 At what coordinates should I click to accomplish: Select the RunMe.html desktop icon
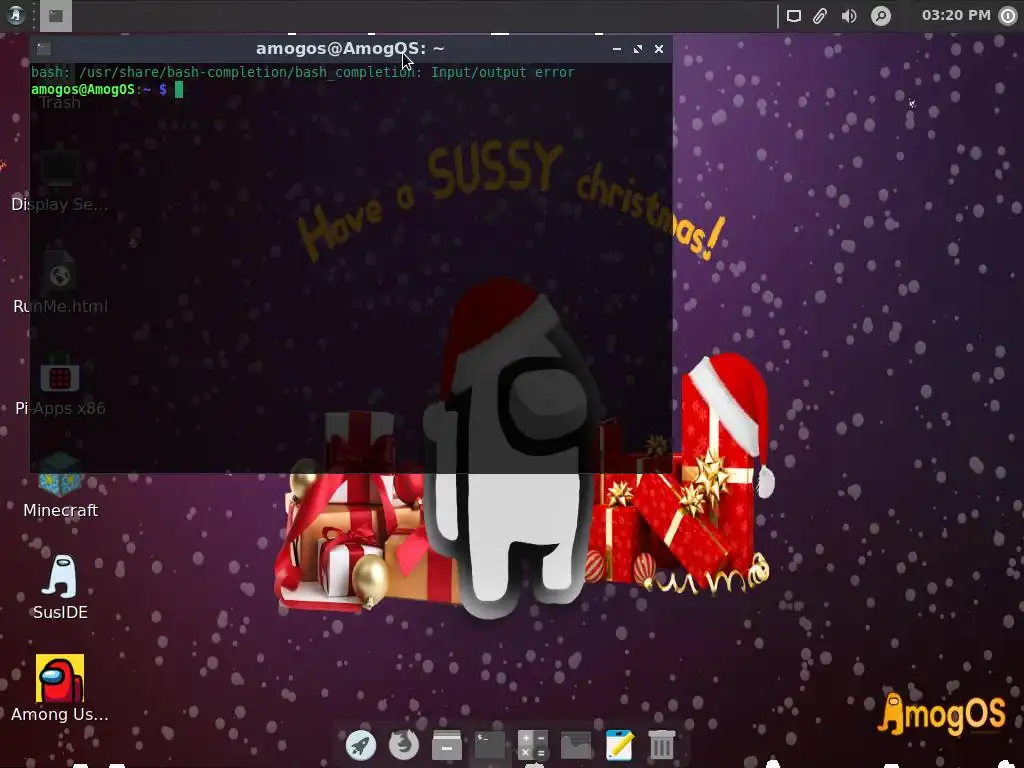coord(60,282)
